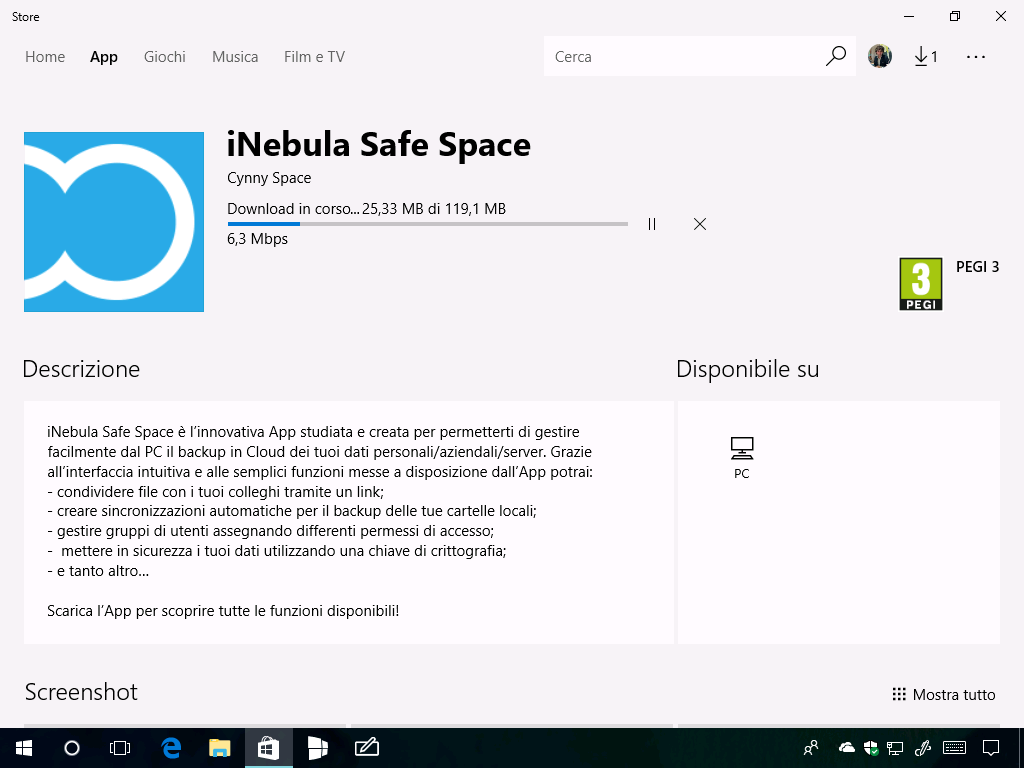Open the Musica tab

235,57
